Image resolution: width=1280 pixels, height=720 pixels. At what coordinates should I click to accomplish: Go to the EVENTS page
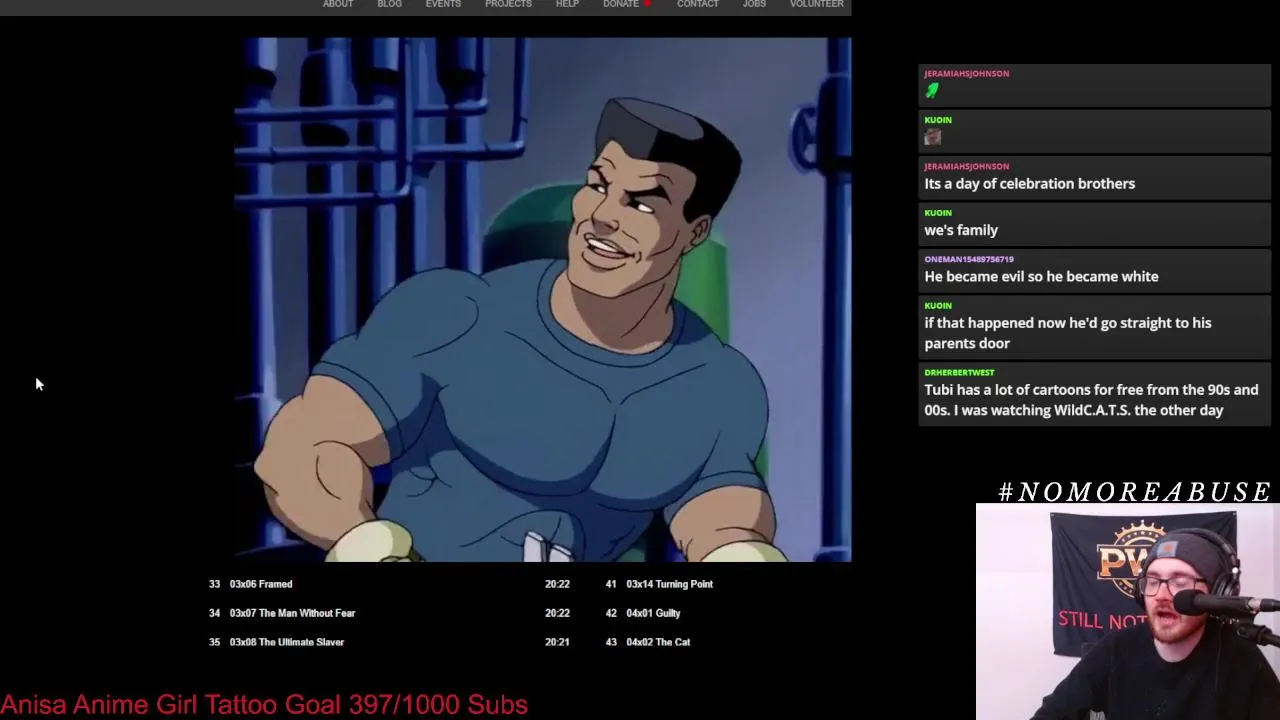click(x=443, y=4)
